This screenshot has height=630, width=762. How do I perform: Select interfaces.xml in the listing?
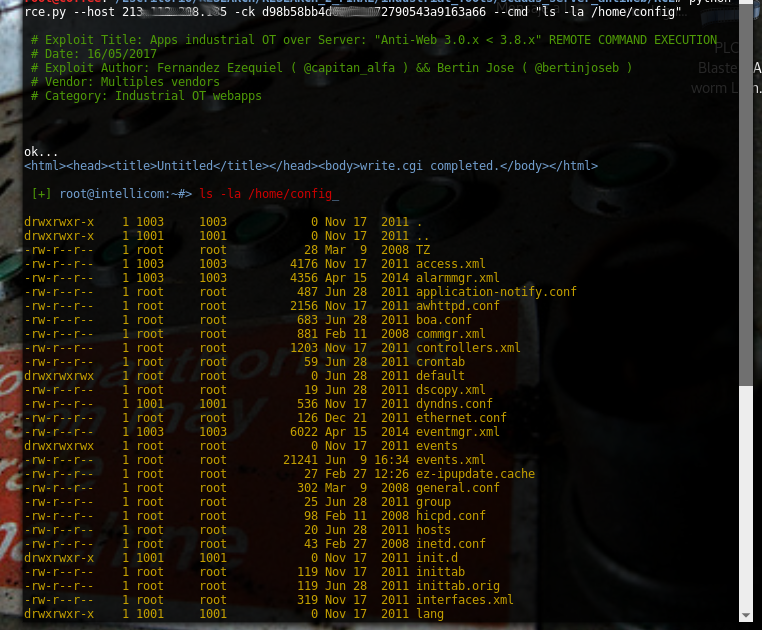(x=465, y=600)
